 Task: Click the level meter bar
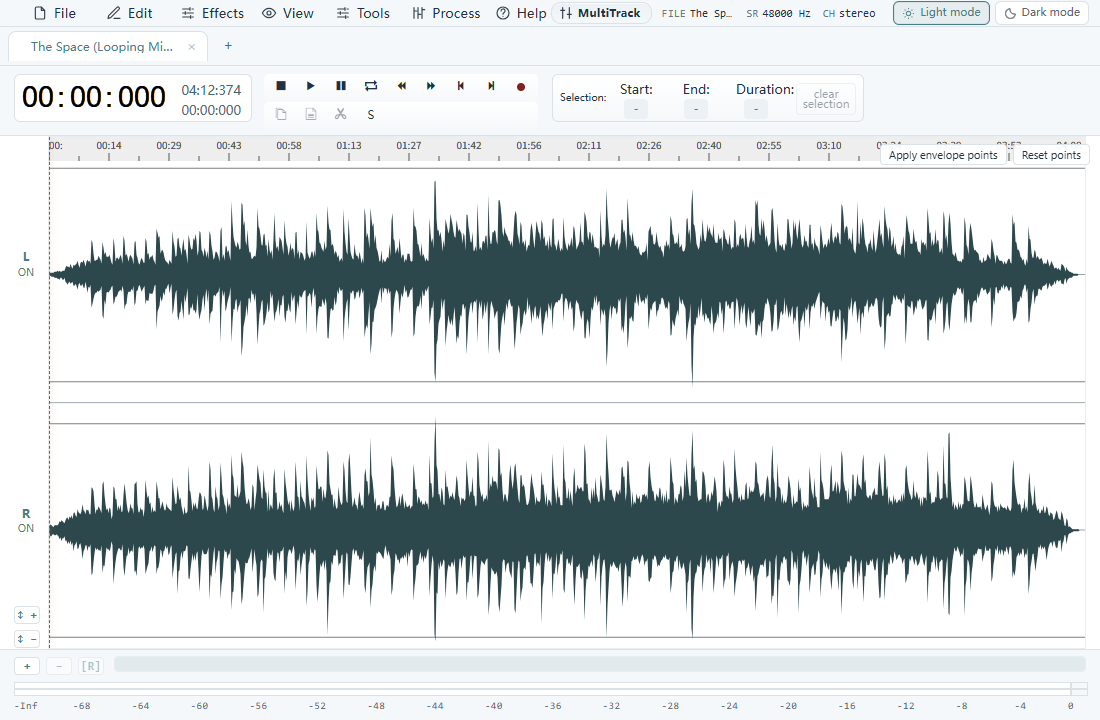point(551,688)
